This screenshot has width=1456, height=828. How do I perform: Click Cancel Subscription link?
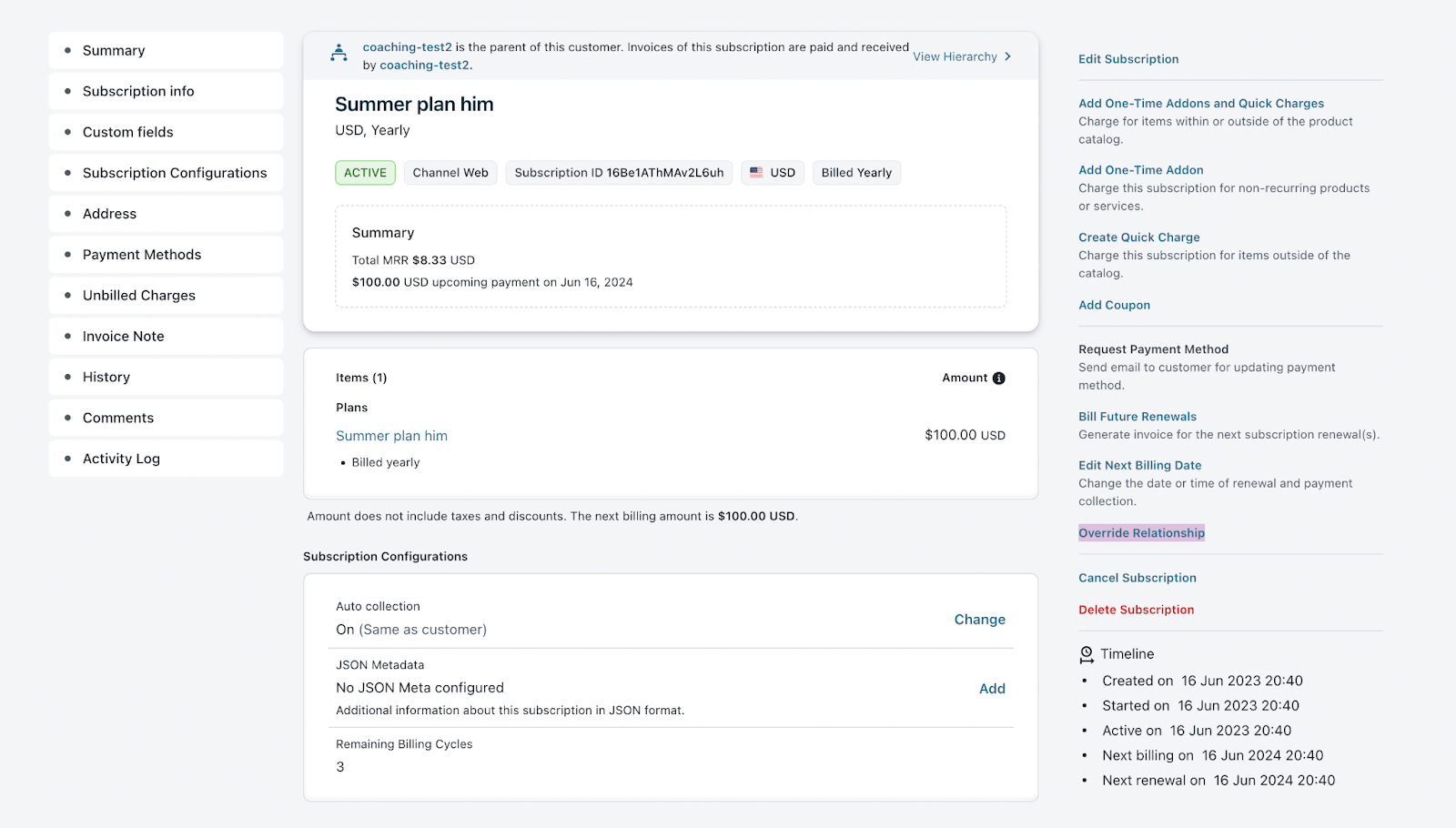1137,578
